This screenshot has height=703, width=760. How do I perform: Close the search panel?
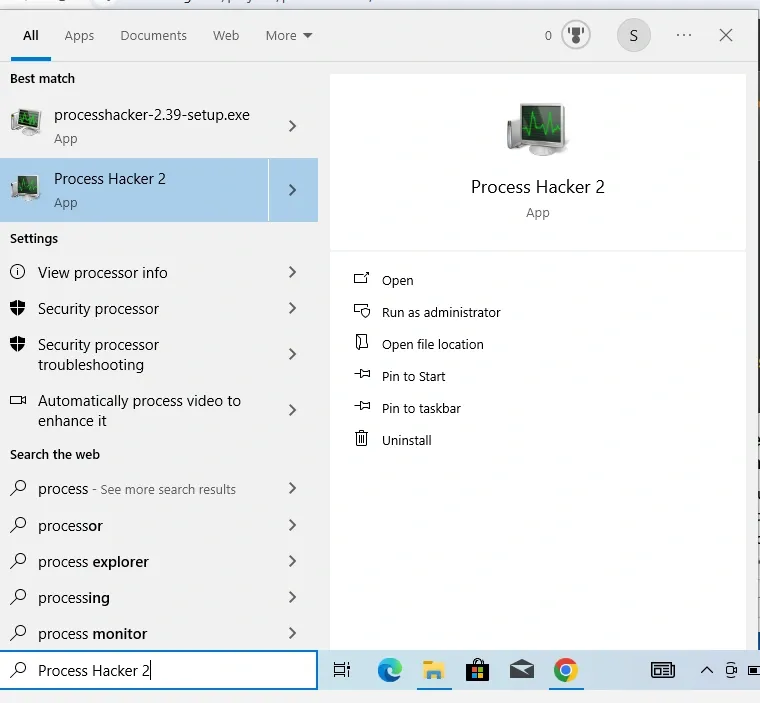point(726,35)
